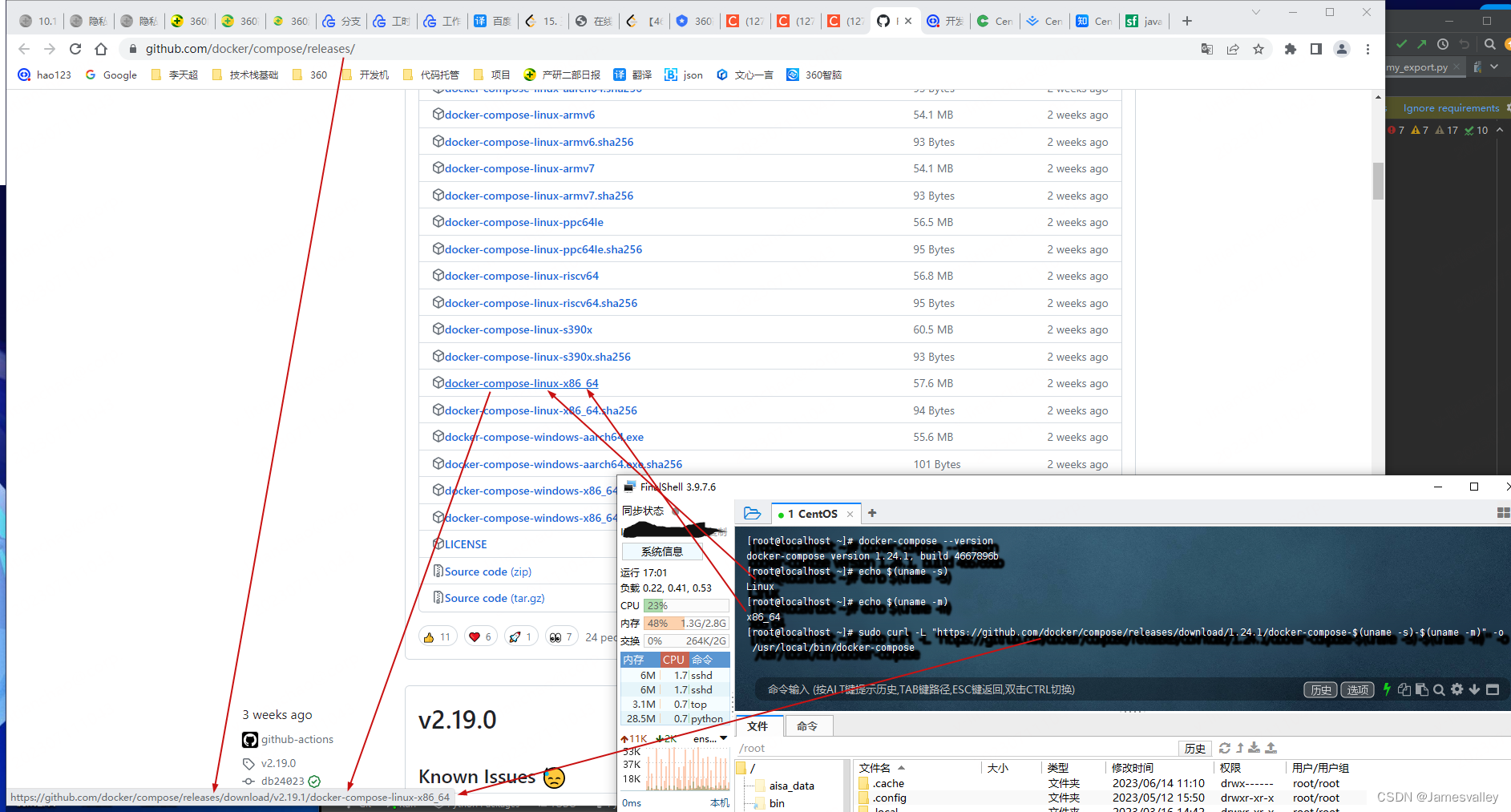Open 文心一言 bookmark
The width and height of the screenshot is (1511, 812).
(745, 75)
